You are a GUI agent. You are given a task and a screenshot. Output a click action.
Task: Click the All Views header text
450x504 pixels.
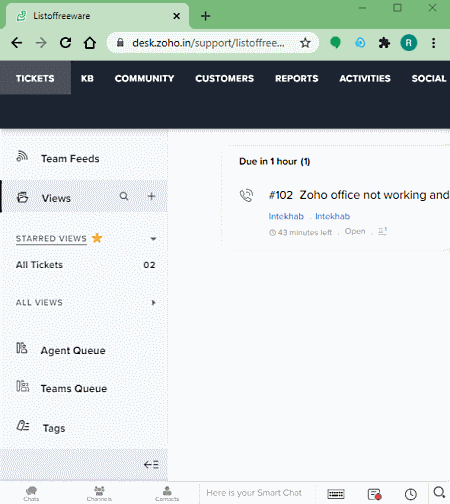(x=39, y=303)
